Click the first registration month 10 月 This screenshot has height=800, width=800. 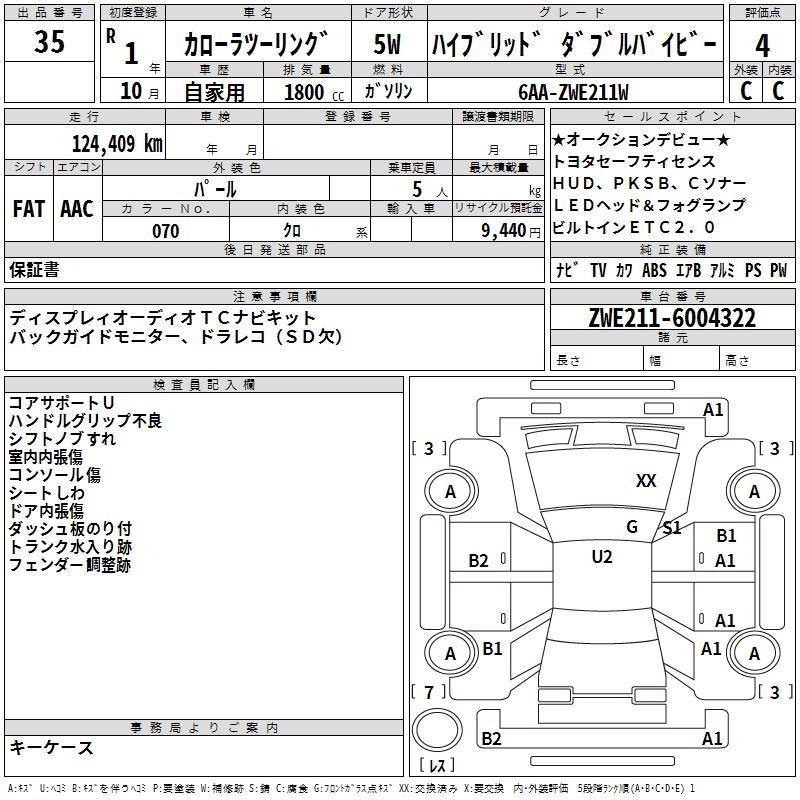139,91
